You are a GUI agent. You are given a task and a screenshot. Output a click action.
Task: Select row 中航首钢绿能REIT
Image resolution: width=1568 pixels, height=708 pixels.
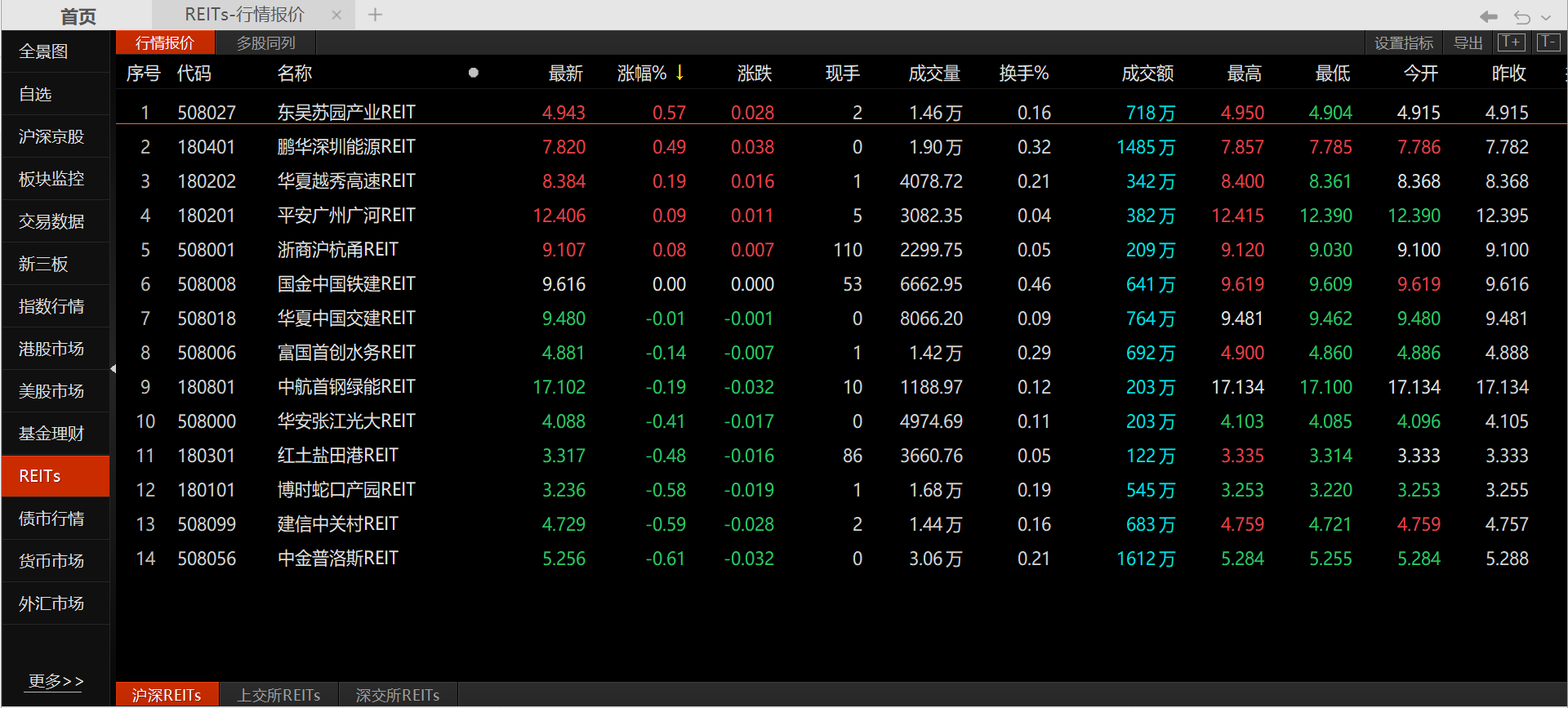pos(841,387)
